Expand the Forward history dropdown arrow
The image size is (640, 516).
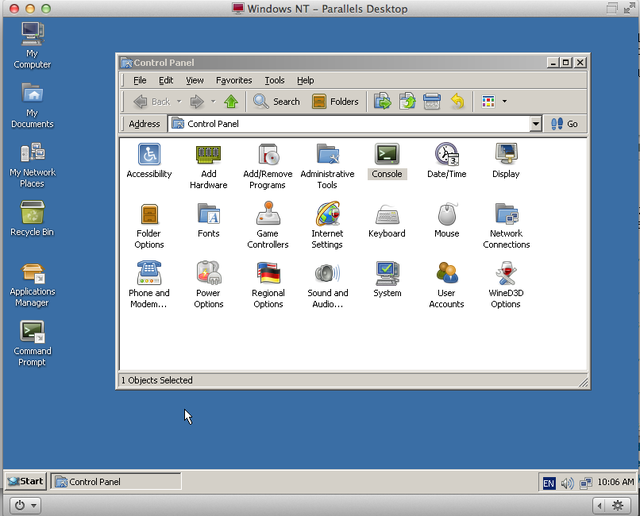tap(213, 101)
